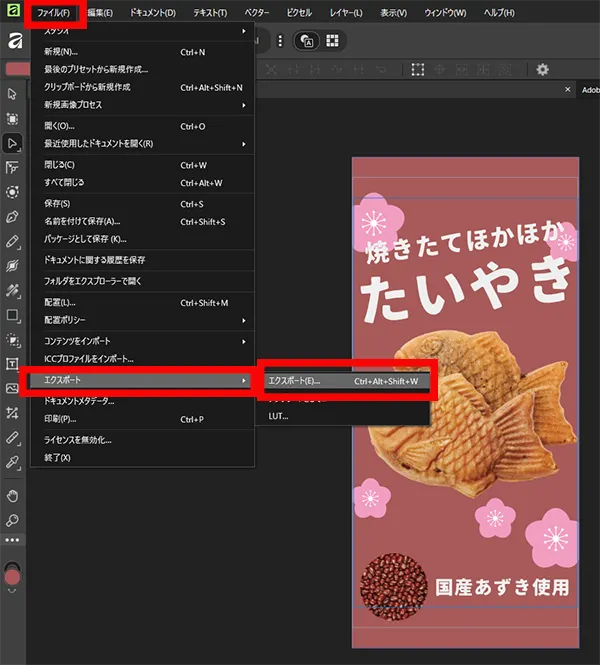Select the Move tool arrow icon
Viewport: 600px width, 665px height.
(x=12, y=94)
